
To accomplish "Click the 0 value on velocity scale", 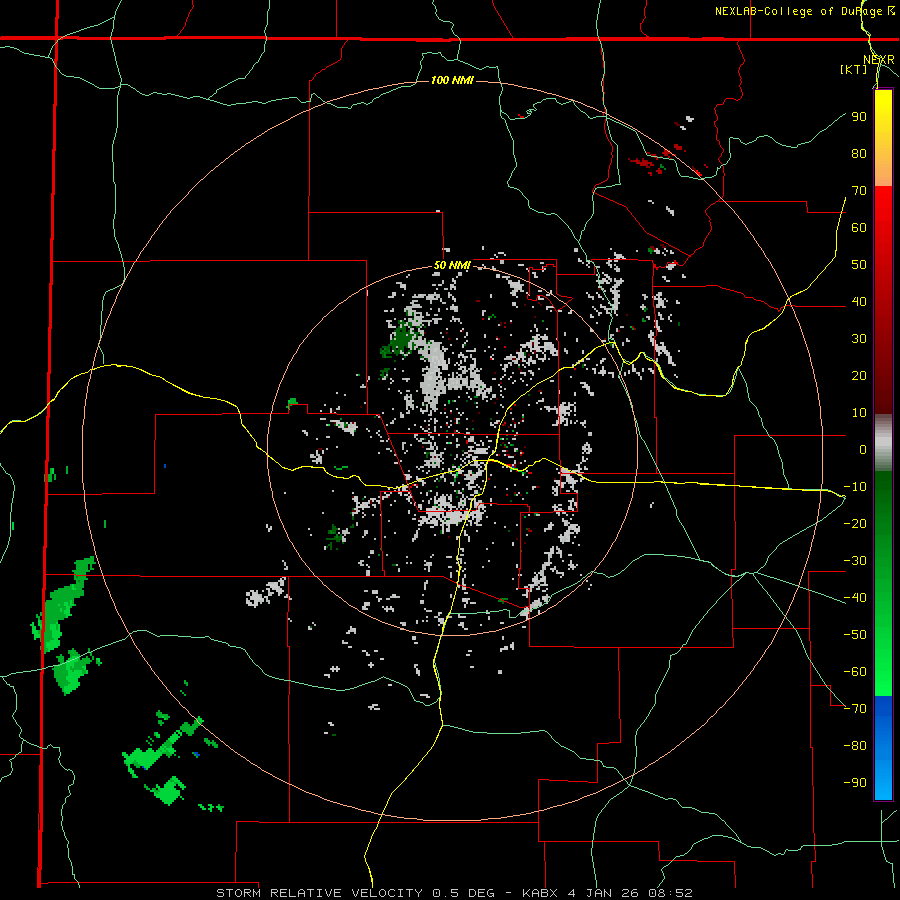I will [863, 450].
